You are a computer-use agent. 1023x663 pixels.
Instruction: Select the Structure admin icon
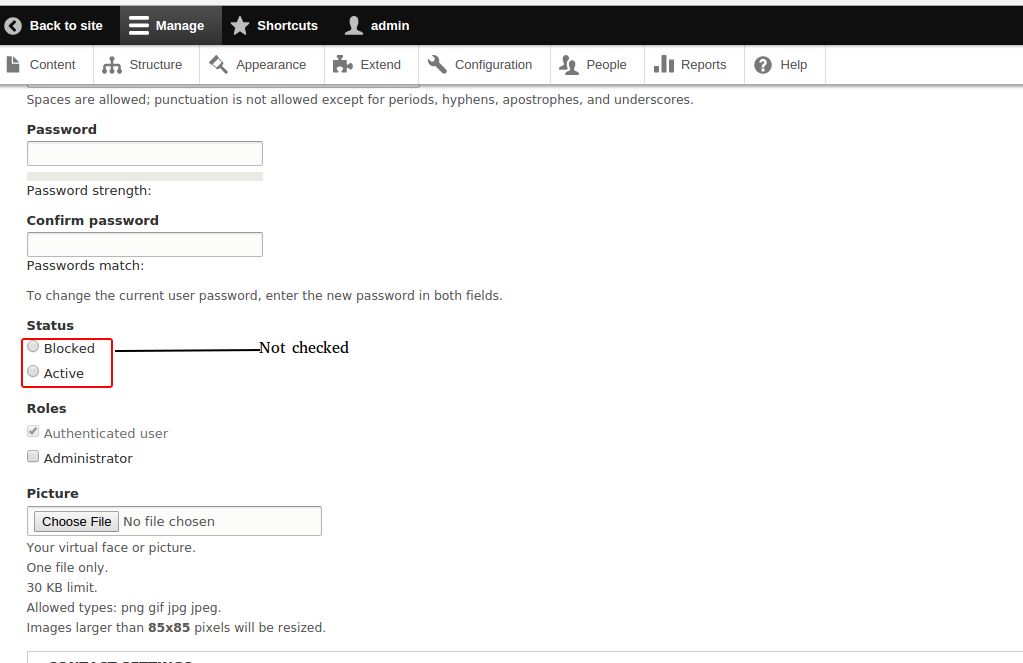pos(110,63)
